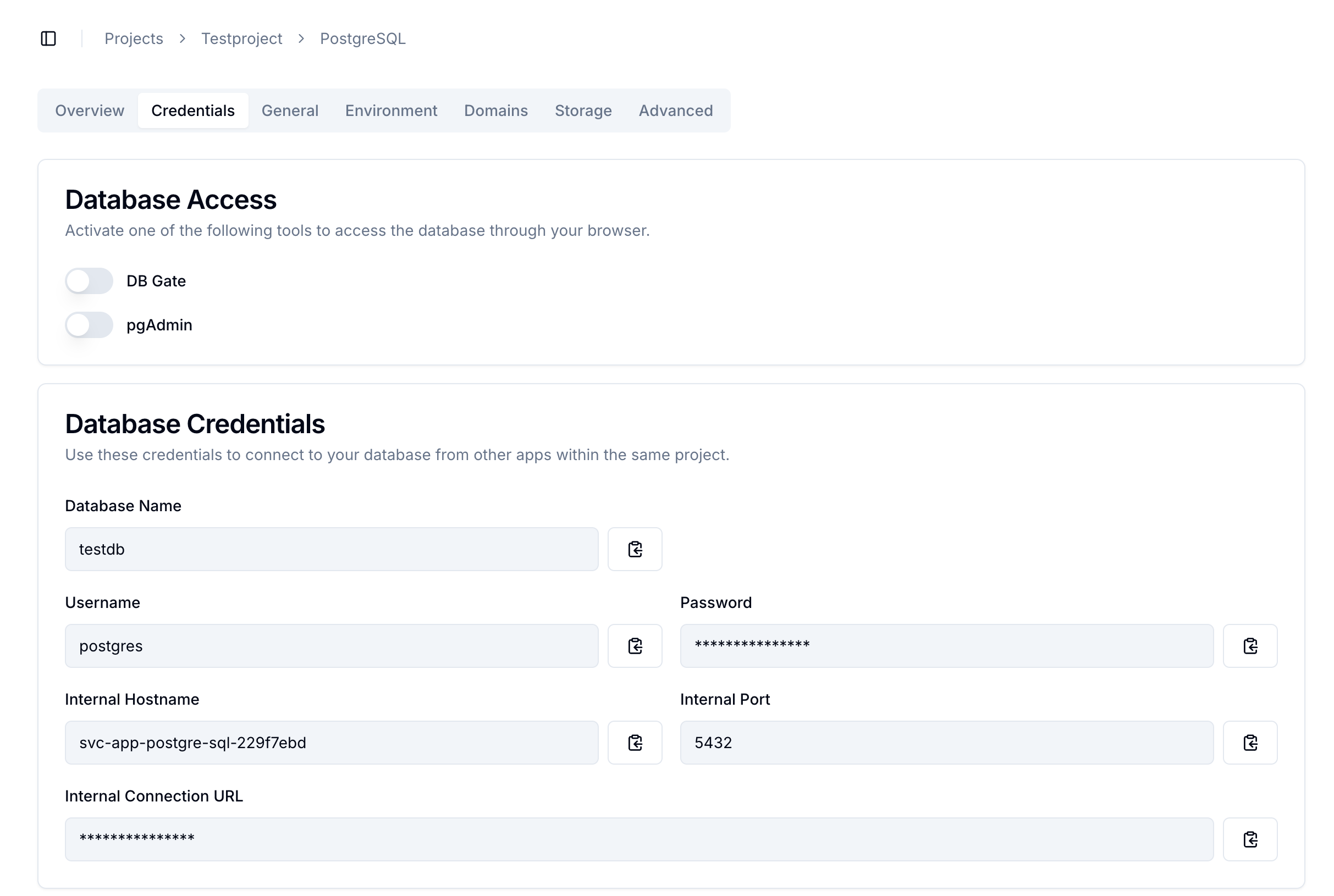The image size is (1334, 896).
Task: Navigate to Projects breadcrumb link
Action: pos(134,38)
